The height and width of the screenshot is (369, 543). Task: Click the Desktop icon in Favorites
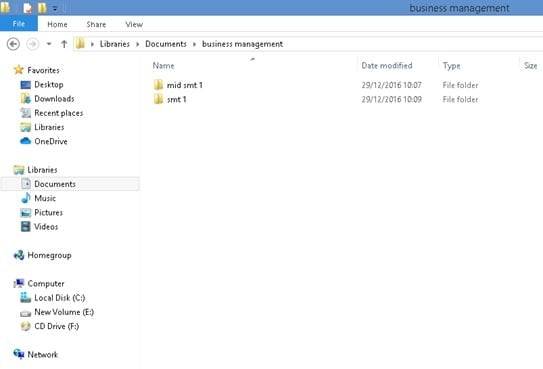26,84
